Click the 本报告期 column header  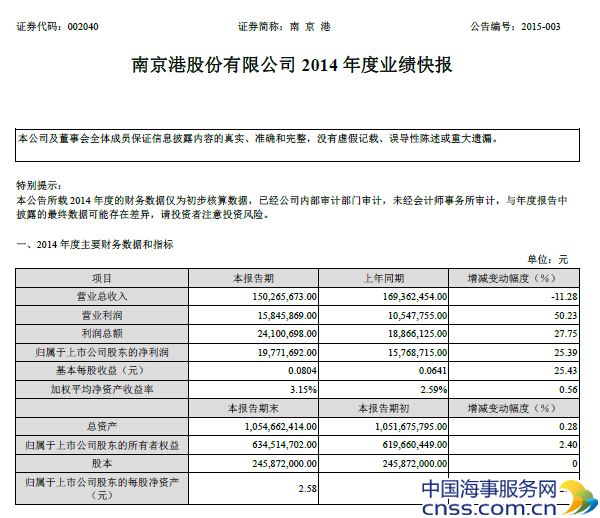point(253,278)
